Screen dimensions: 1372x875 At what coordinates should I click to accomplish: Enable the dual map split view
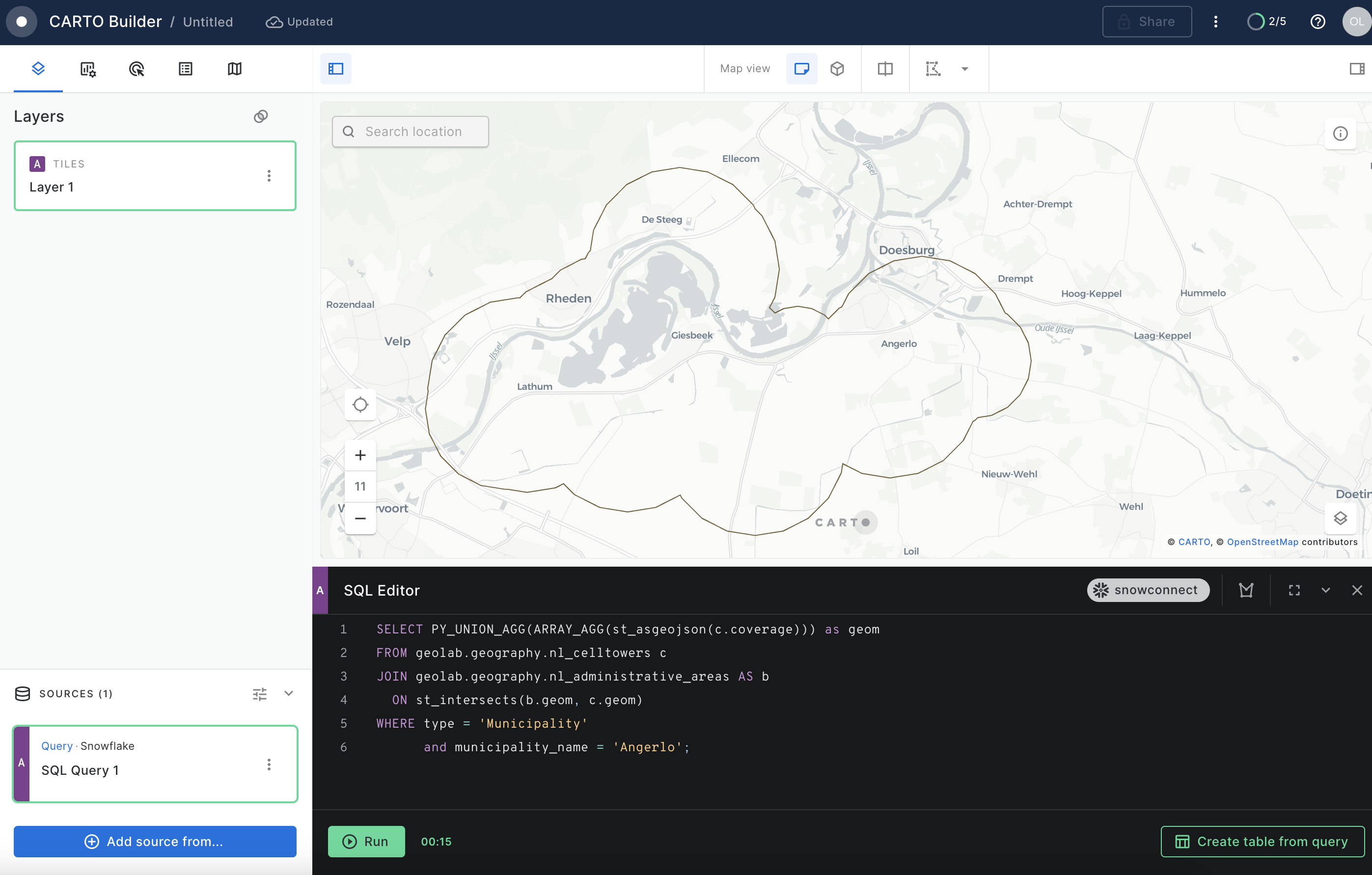point(885,69)
